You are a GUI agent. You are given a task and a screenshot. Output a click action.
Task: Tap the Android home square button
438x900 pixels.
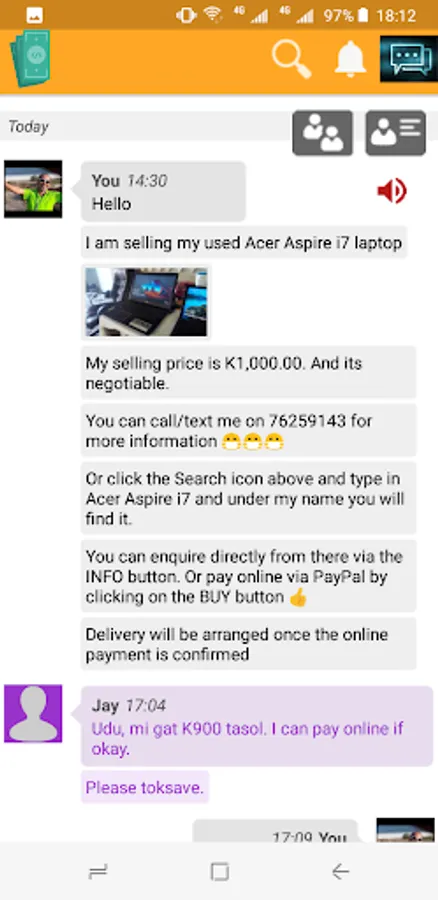(219, 872)
